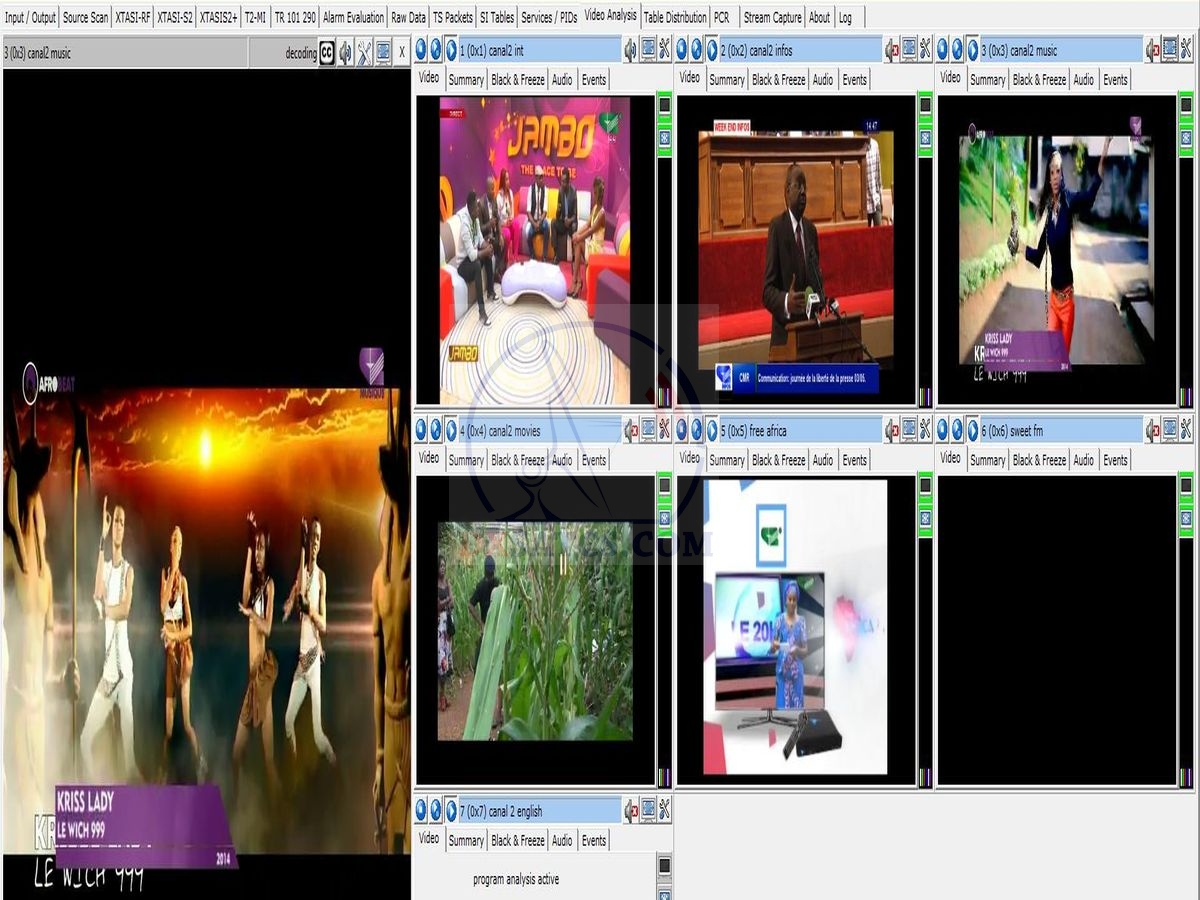Open tools settings for canal2 movies
This screenshot has width=1200, height=900.
[664, 430]
